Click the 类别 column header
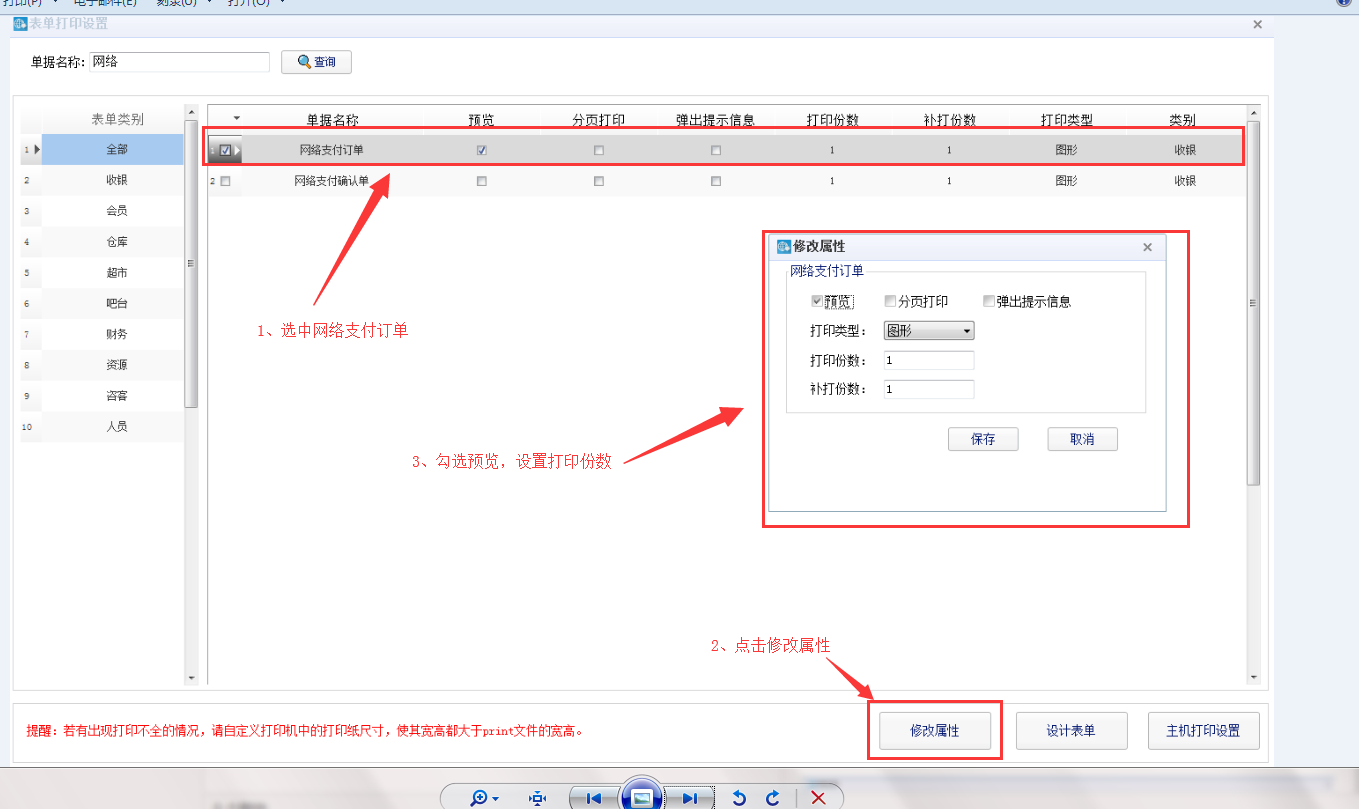Viewport: 1359px width, 809px height. point(1183,120)
